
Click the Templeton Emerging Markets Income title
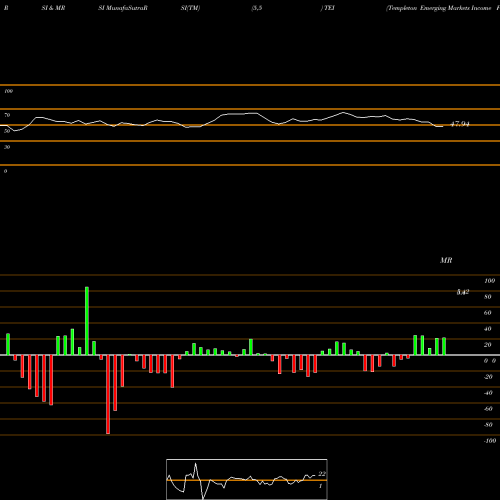click(x=439, y=8)
